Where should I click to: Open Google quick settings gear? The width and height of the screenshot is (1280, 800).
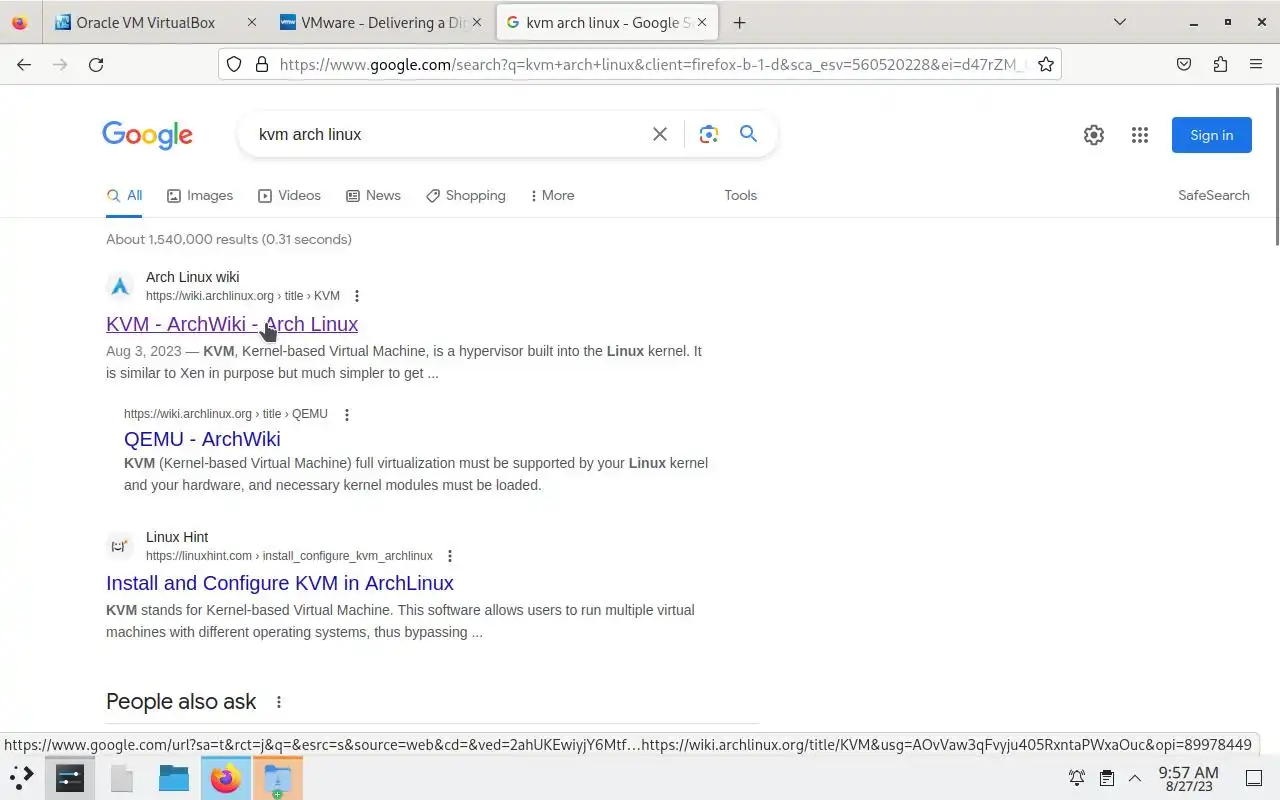pyautogui.click(x=1094, y=135)
